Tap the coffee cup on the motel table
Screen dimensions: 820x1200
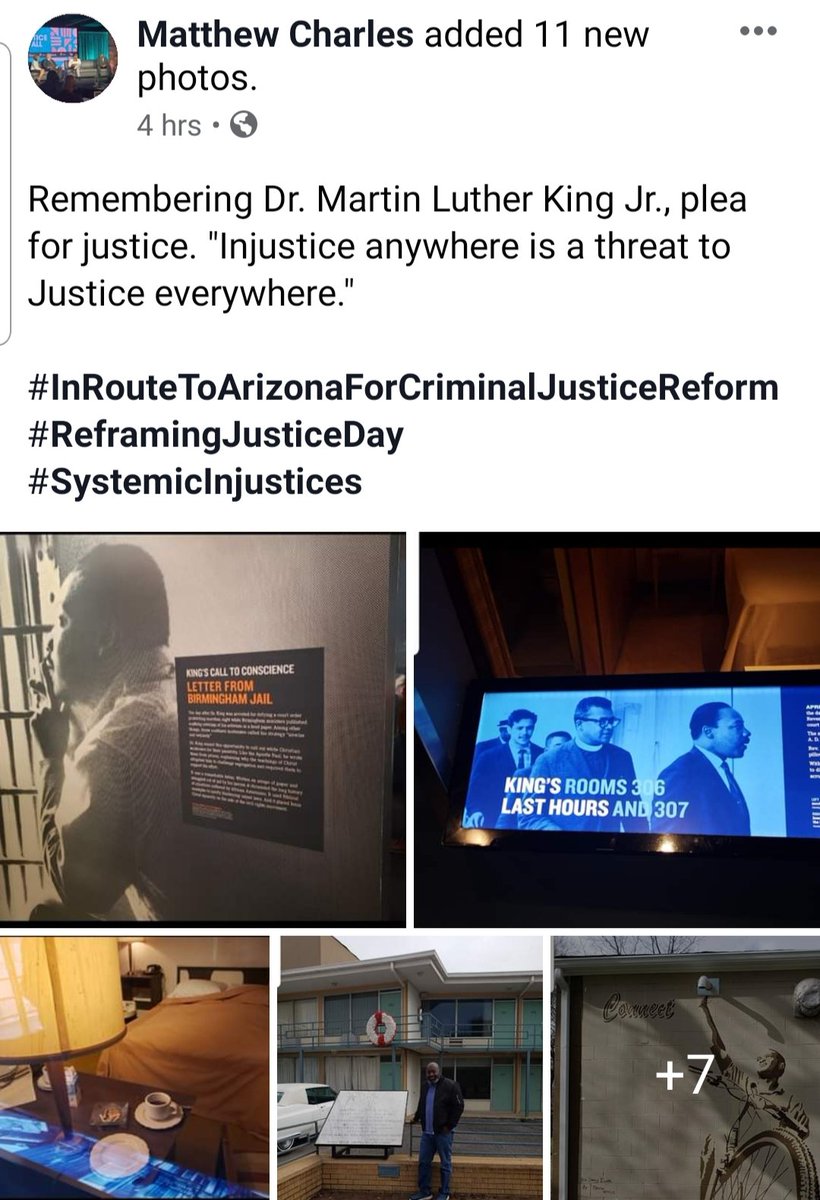click(158, 1108)
